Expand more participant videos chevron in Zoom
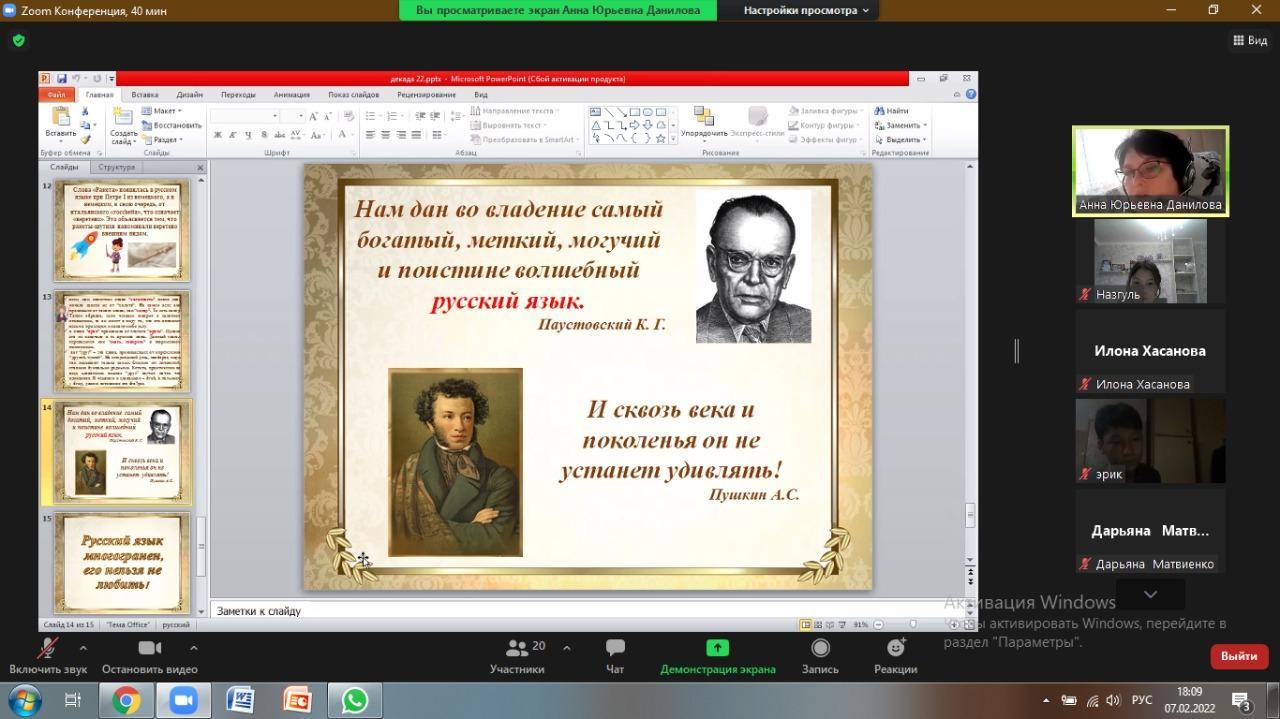1280x719 pixels. pos(1150,594)
